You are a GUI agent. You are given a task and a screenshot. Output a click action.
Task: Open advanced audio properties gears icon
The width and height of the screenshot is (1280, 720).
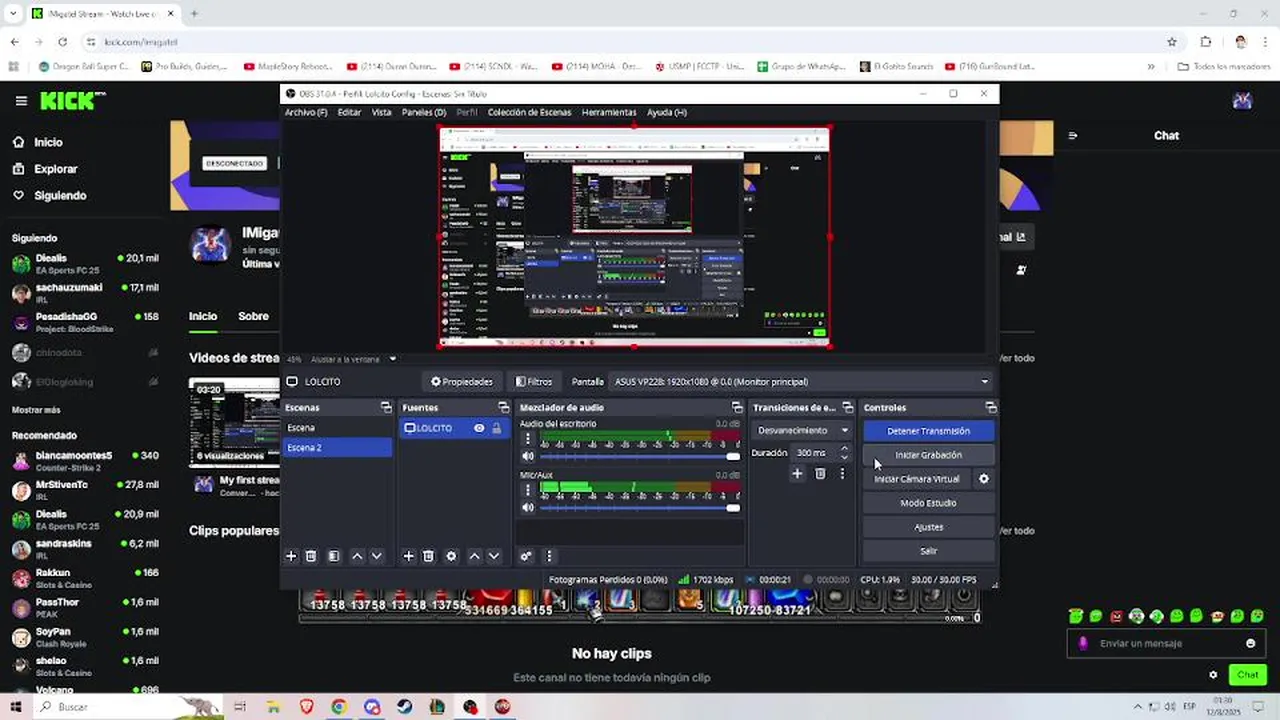[526, 556]
